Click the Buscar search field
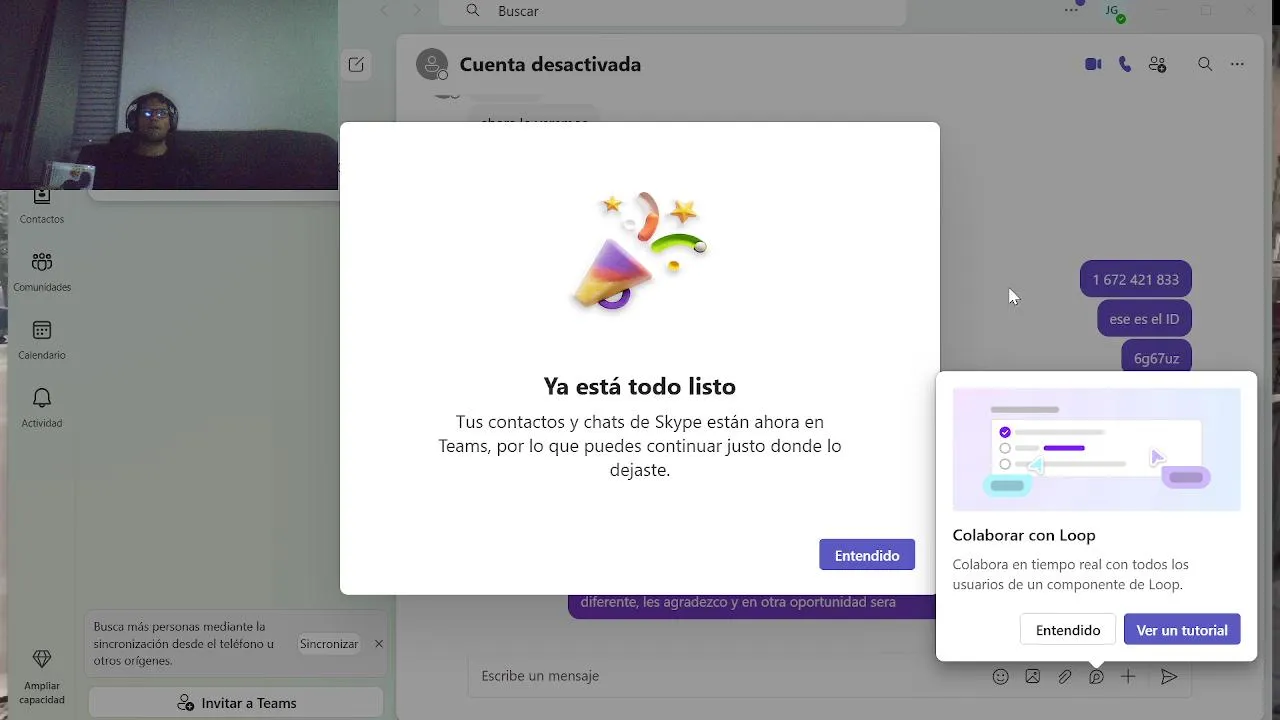The image size is (1280, 720). [x=671, y=11]
